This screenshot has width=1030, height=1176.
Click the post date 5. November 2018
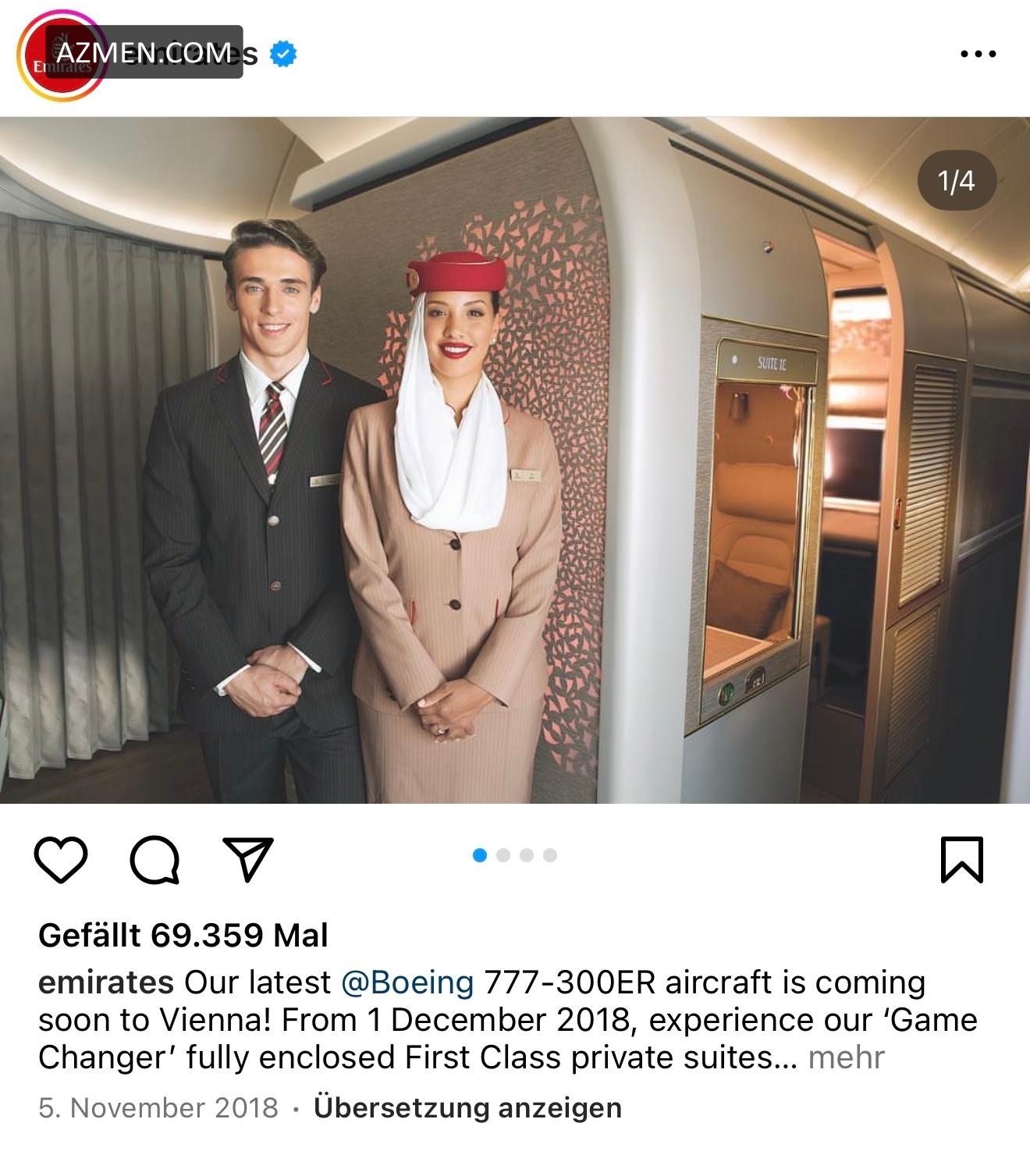tap(158, 1107)
